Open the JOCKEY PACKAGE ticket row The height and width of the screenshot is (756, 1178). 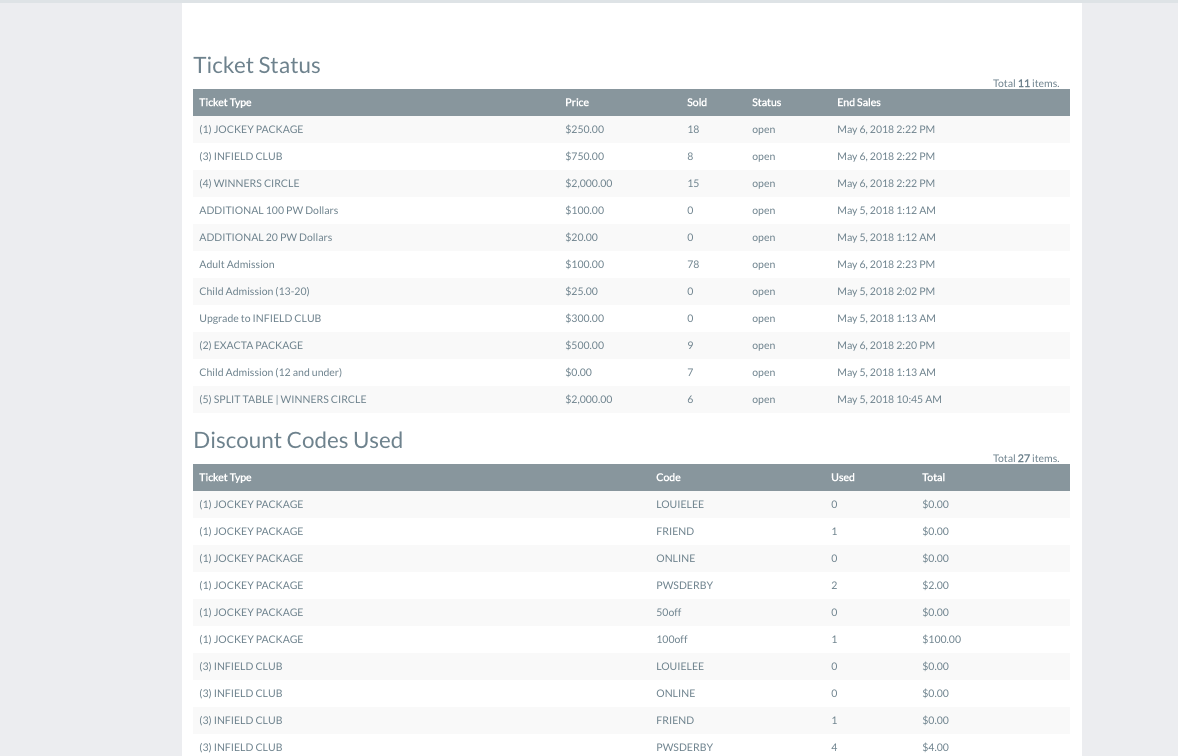tap(252, 129)
